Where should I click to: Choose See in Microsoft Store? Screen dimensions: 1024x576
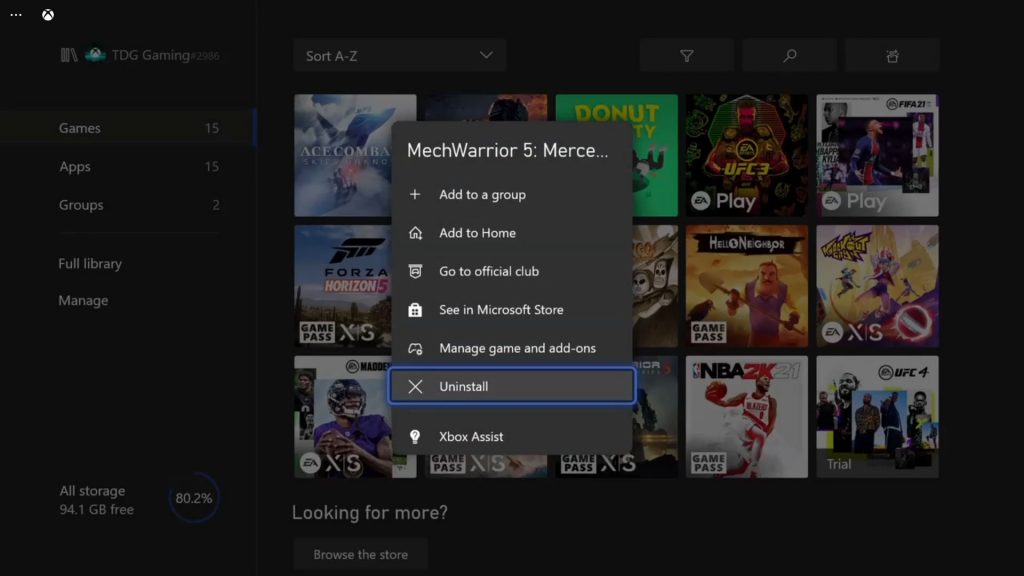[511, 310]
